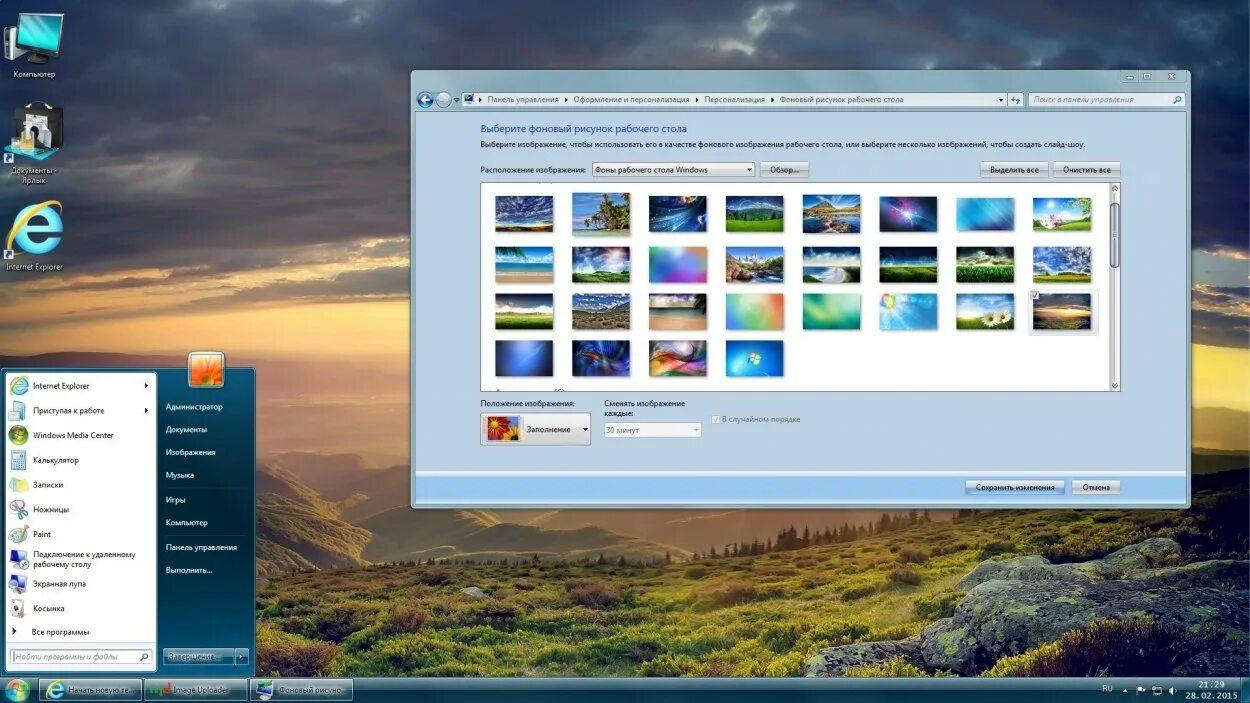1250x703 pixels.
Task: Click 'Персонализация' breadcrumb in address bar
Action: tap(734, 100)
